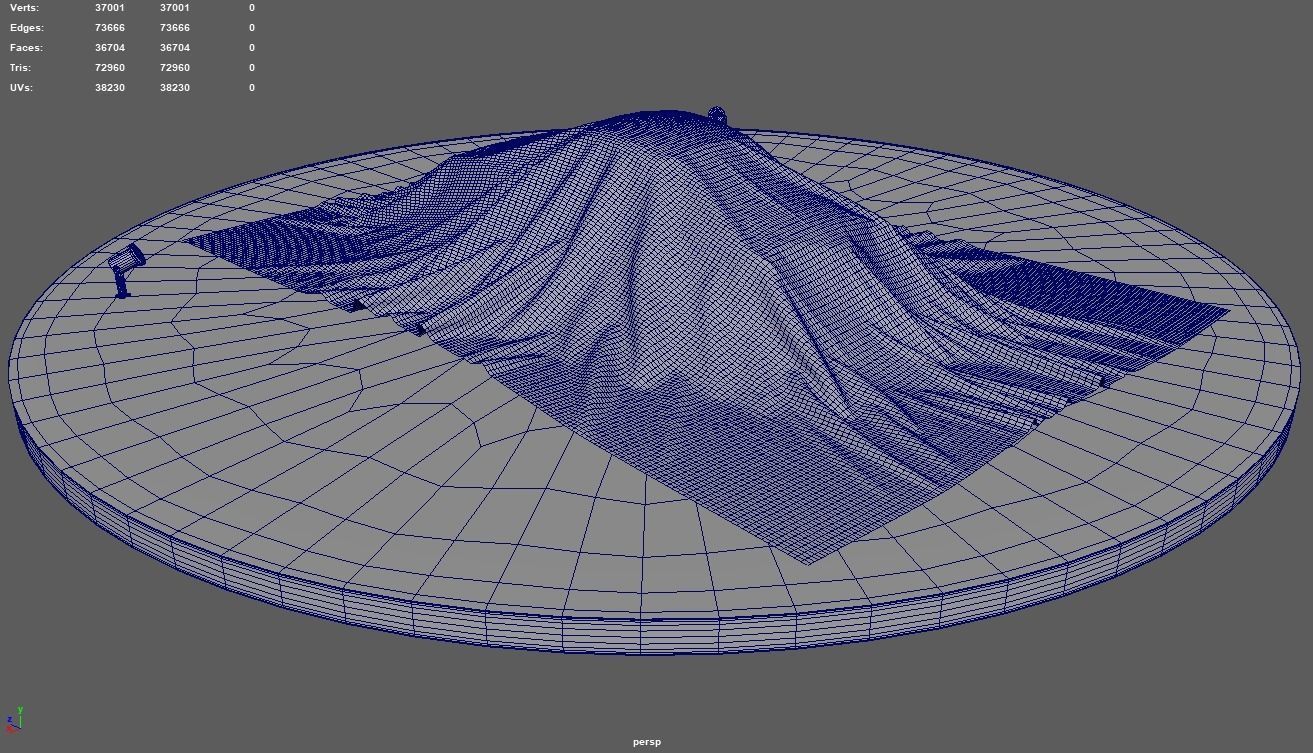This screenshot has width=1313, height=753.
Task: Click the zero value in the Faces row
Action: (252, 48)
